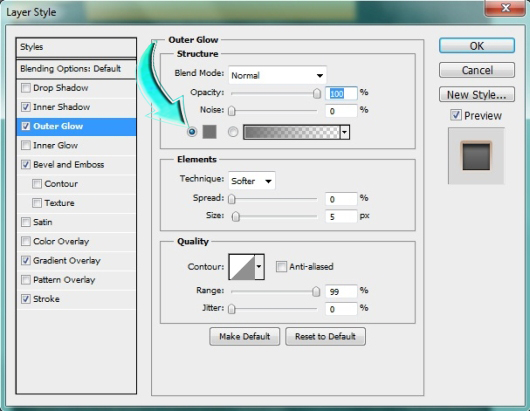Click the New Style button
The width and height of the screenshot is (530, 411).
click(477, 95)
